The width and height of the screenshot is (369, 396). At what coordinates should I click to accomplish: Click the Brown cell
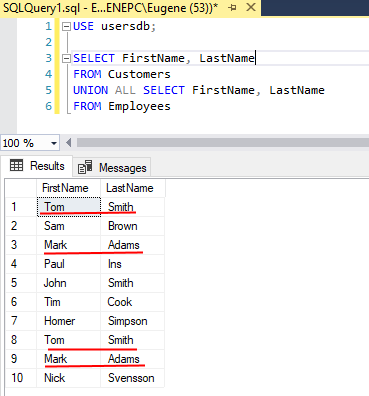point(132,226)
